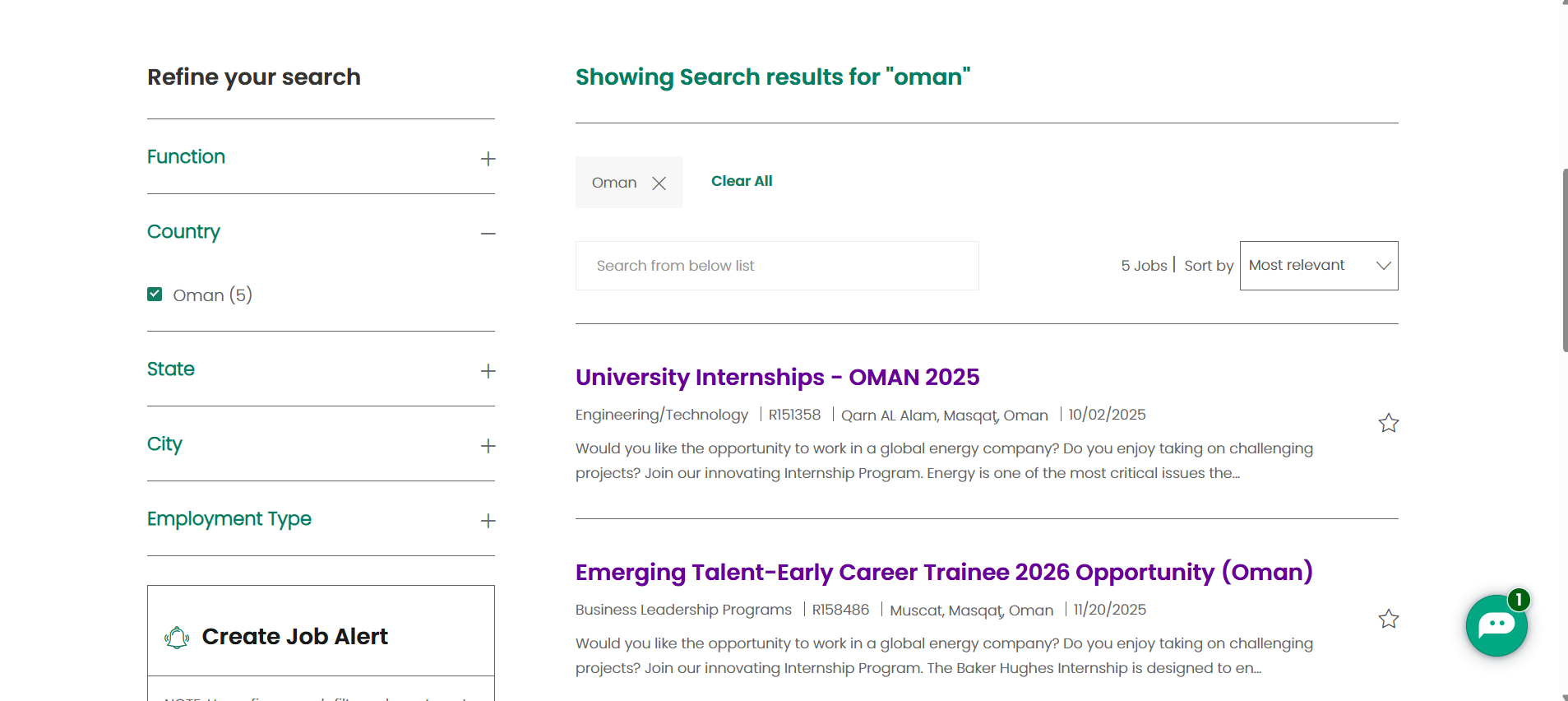Open Emerging Talent-Early Career Trainee 2026 posting
Image resolution: width=1568 pixels, height=701 pixels.
tap(943, 572)
